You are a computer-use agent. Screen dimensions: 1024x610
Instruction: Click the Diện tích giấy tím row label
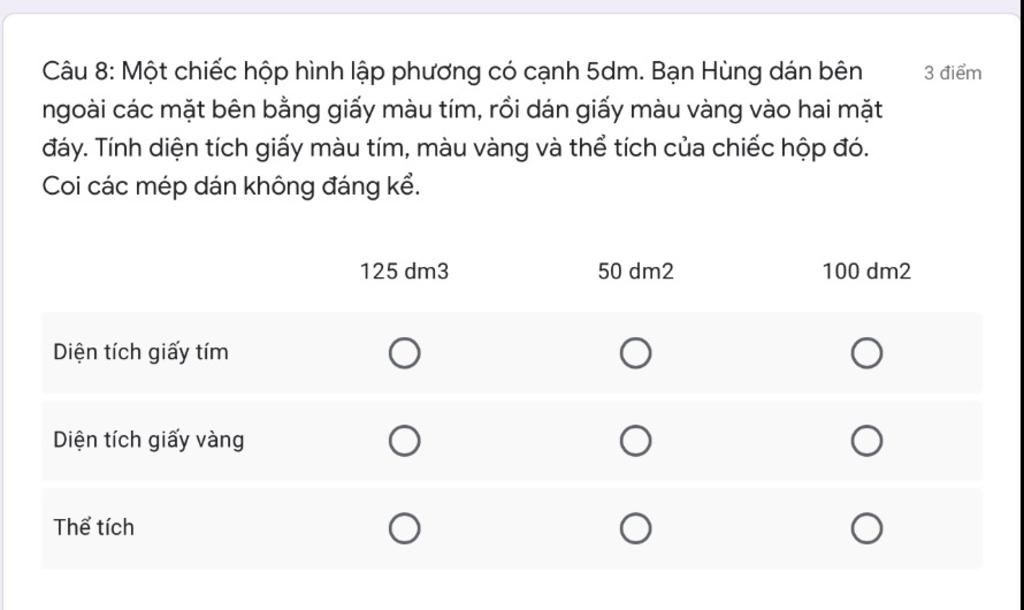point(141,353)
